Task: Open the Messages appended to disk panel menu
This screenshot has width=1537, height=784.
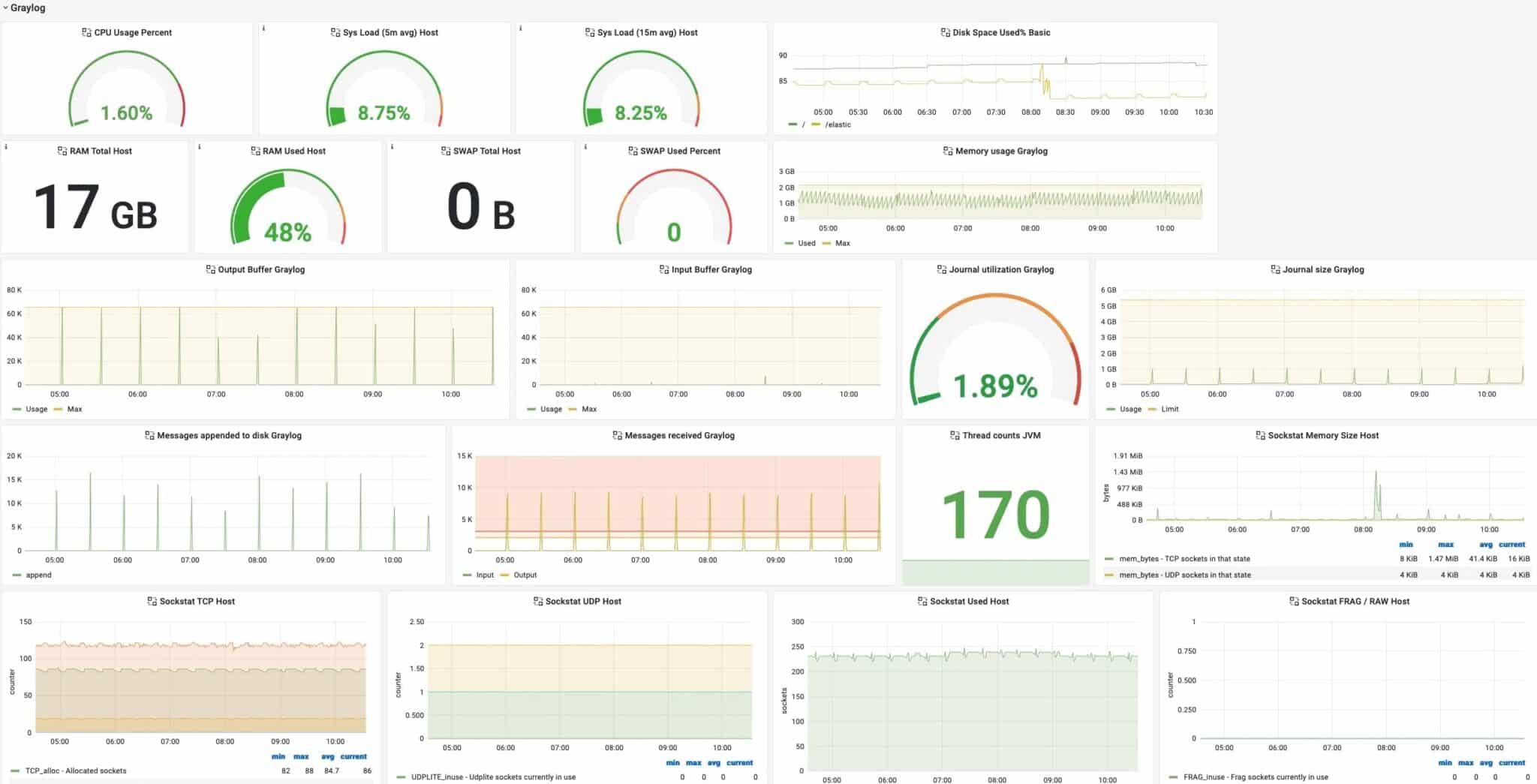Action: click(x=229, y=435)
